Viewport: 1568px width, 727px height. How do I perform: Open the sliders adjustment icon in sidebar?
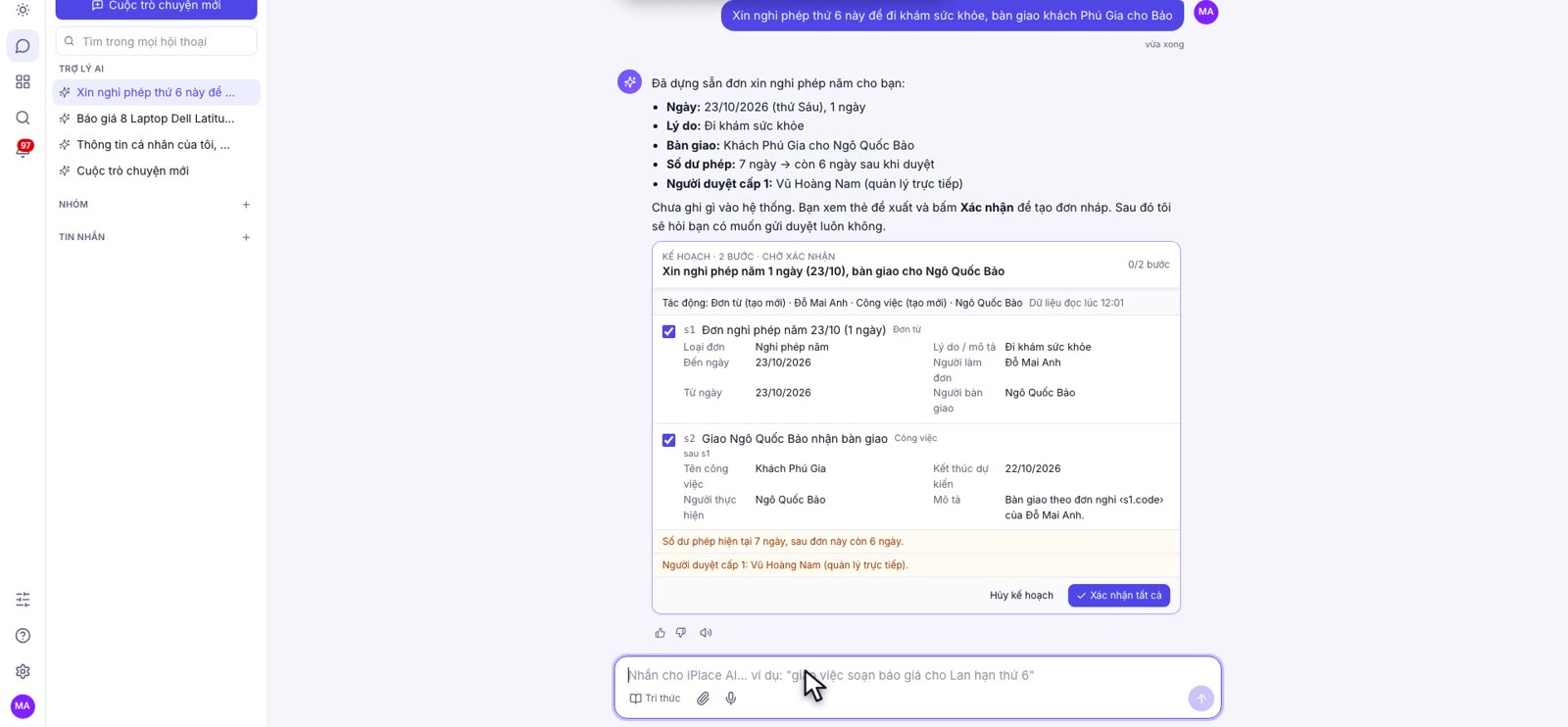click(x=23, y=600)
